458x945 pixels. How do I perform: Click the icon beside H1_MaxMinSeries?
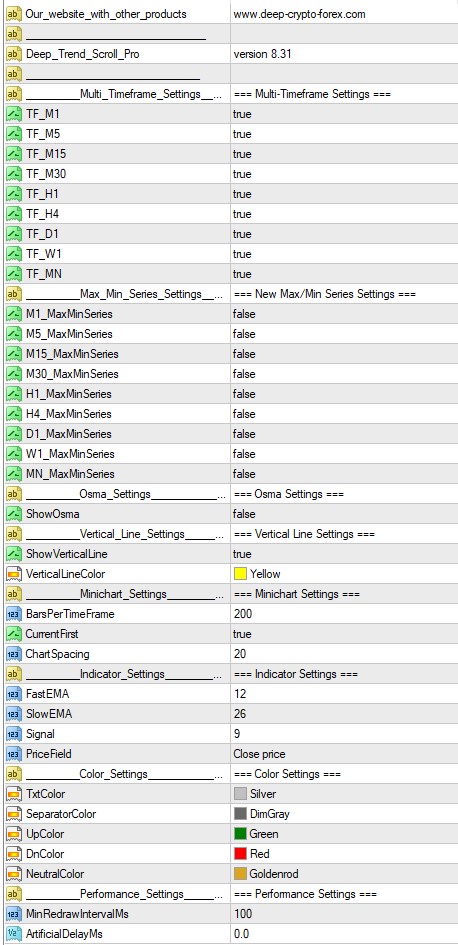(13, 394)
